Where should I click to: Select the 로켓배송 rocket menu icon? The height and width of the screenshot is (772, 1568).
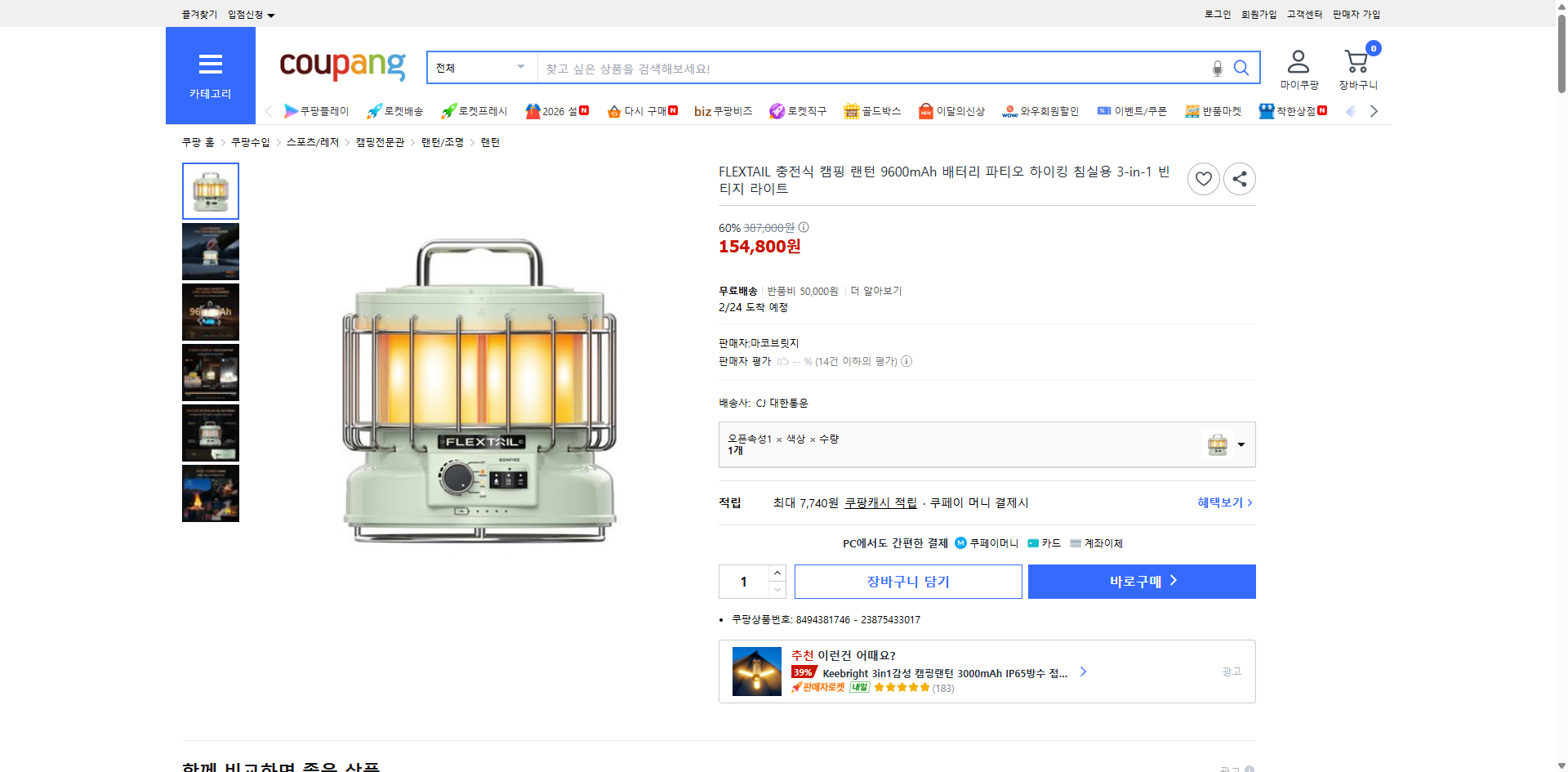tap(373, 111)
